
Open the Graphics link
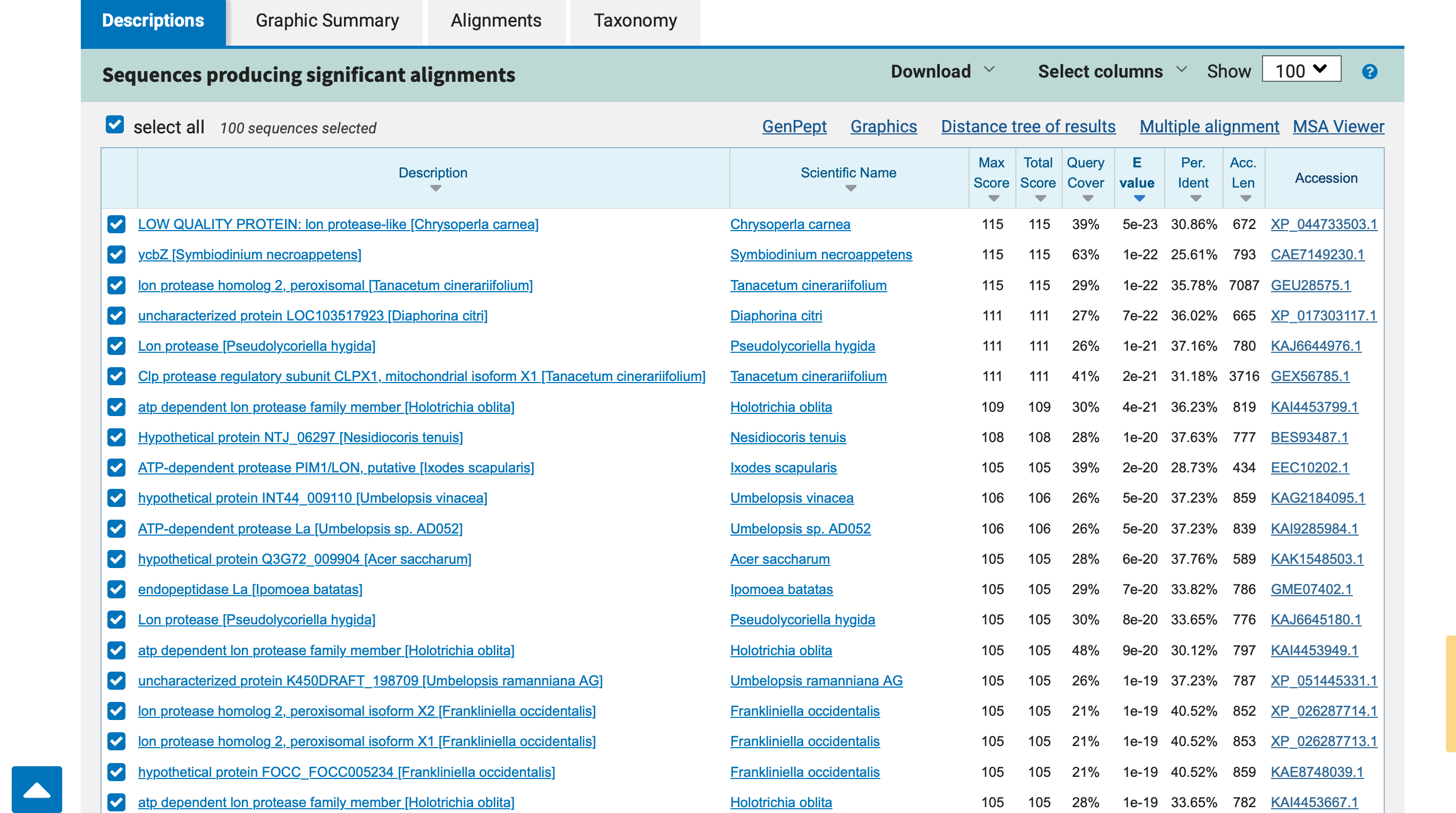[x=883, y=126]
